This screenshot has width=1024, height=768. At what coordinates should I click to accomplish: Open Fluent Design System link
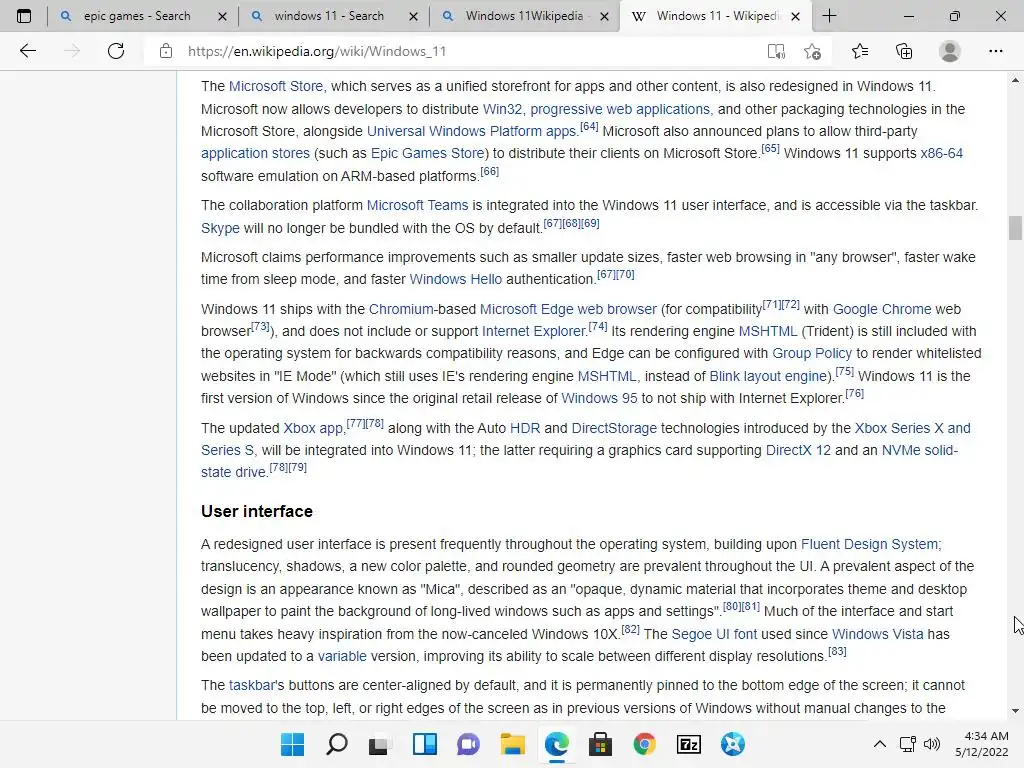click(x=870, y=545)
